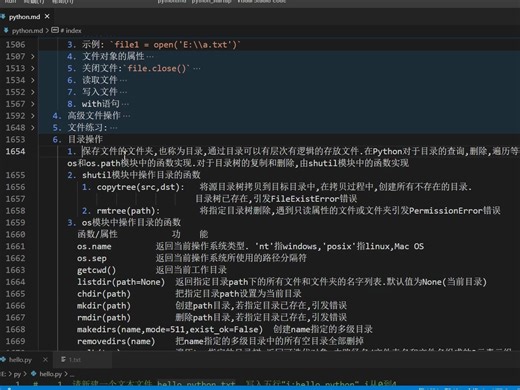Image resolution: width=520 pixels, height=390 pixels.
Task: Click the collapsed '4. 高级文件操作' line
Action: (91, 116)
